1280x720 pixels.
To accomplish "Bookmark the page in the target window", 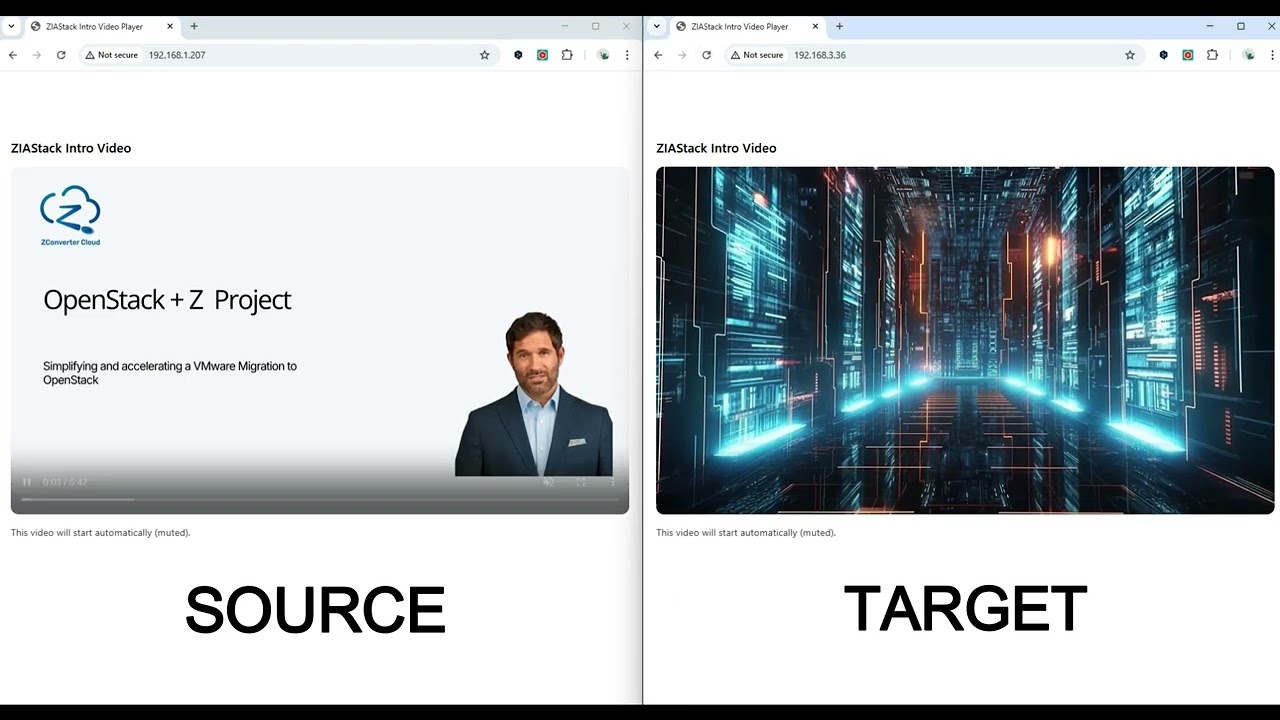I will [1130, 55].
